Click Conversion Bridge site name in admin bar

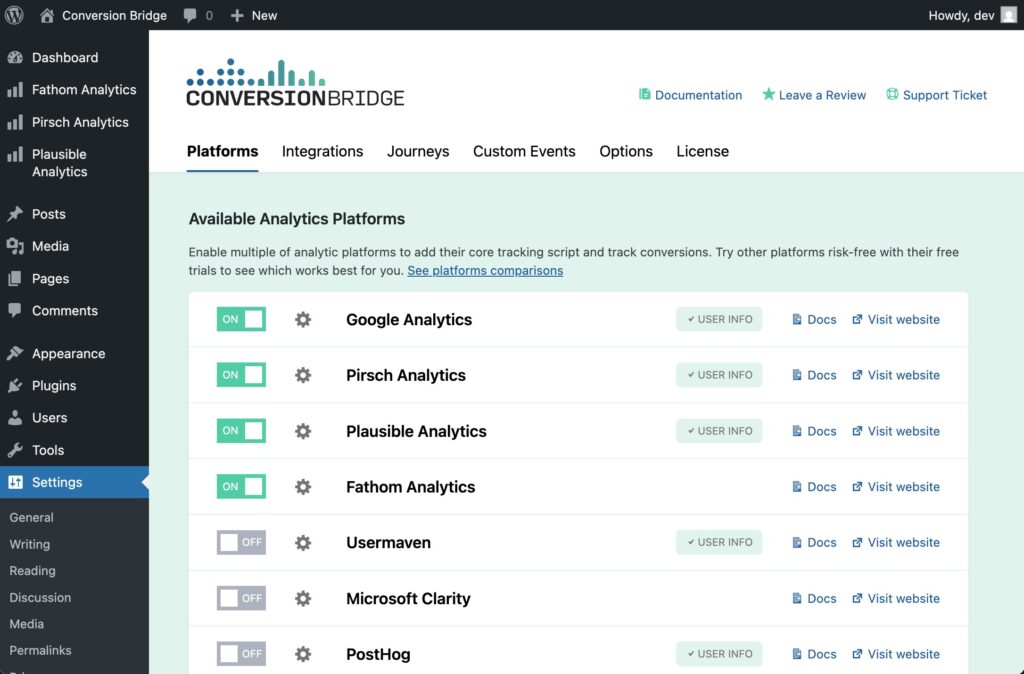114,15
